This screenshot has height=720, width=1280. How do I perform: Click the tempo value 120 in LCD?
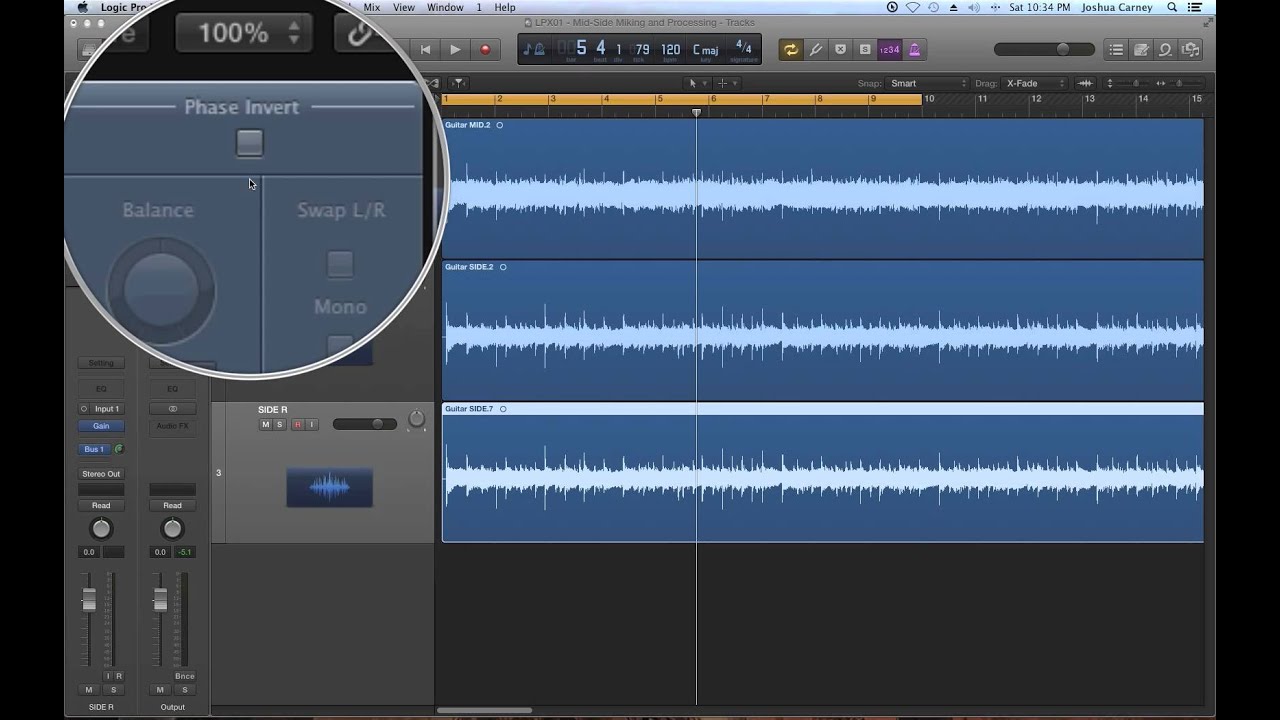click(x=671, y=48)
